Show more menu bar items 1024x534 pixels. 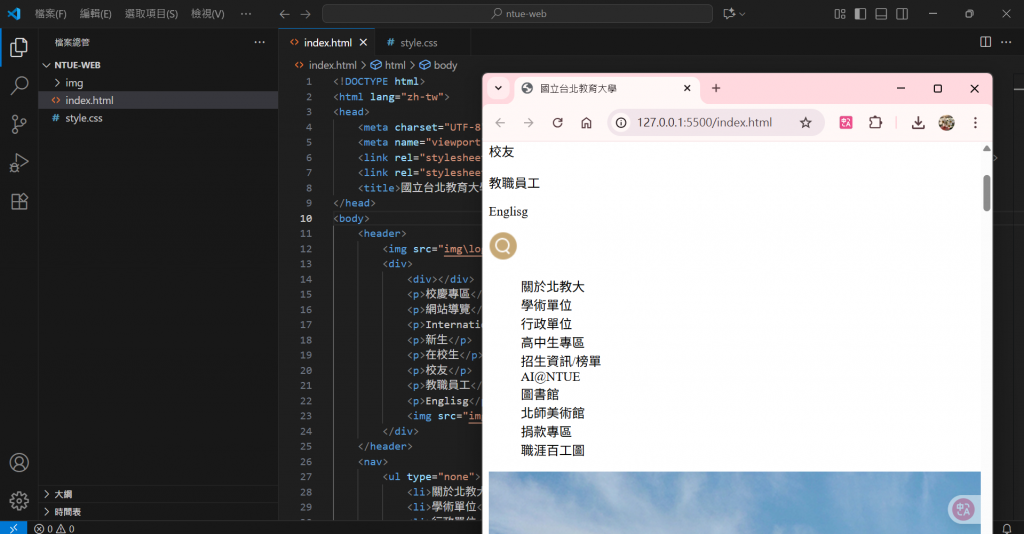(x=246, y=14)
